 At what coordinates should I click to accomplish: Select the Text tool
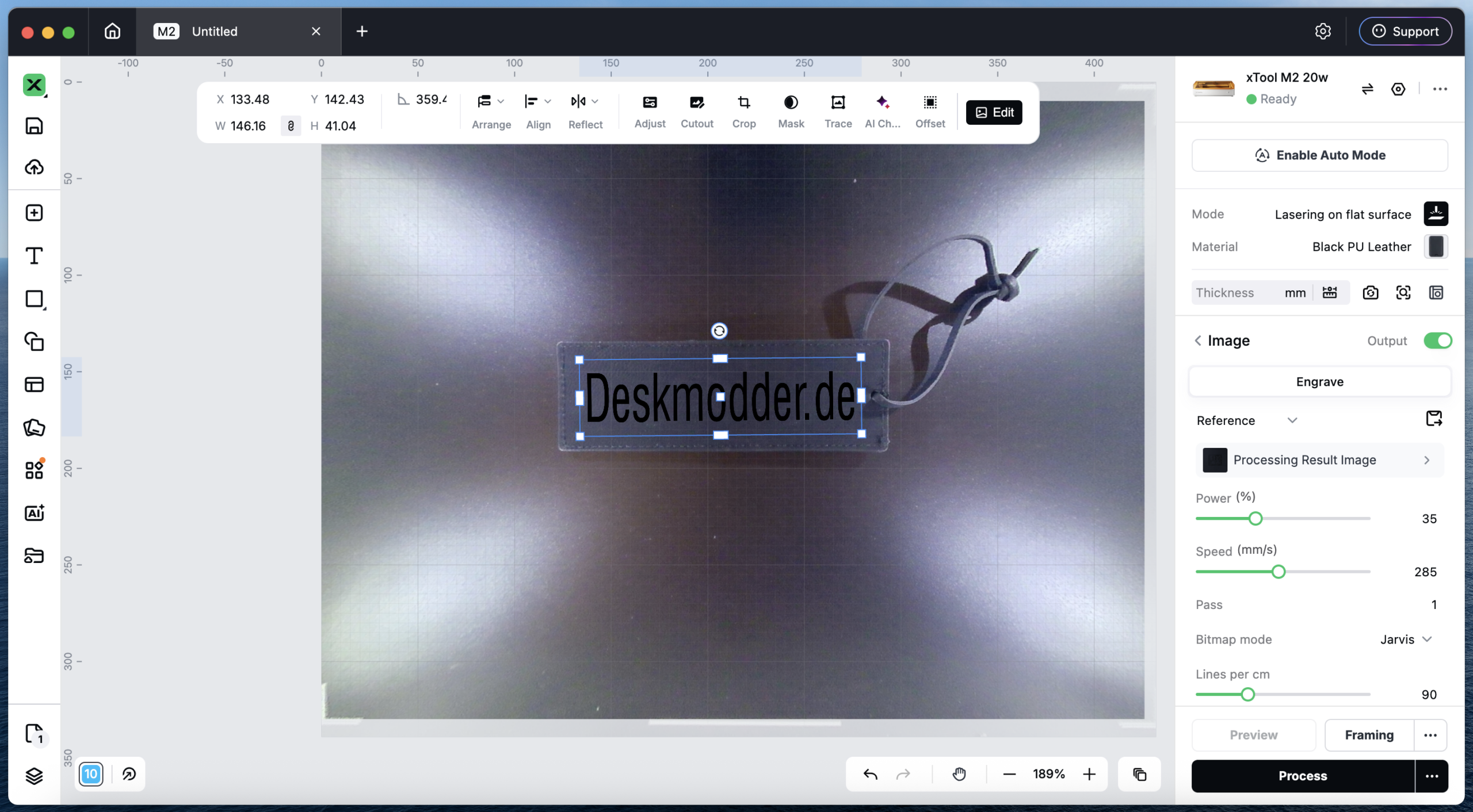34,256
